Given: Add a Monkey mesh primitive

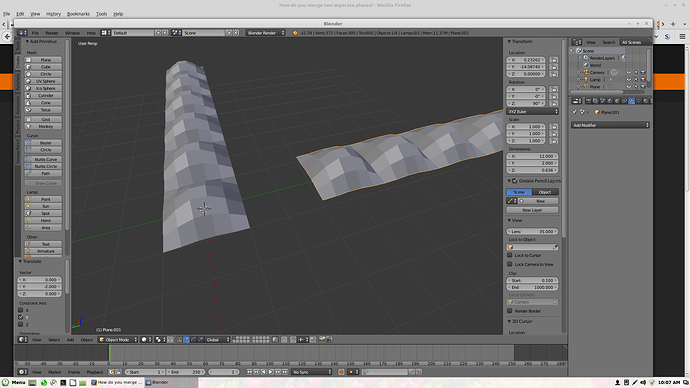Looking at the screenshot, I should [43, 127].
